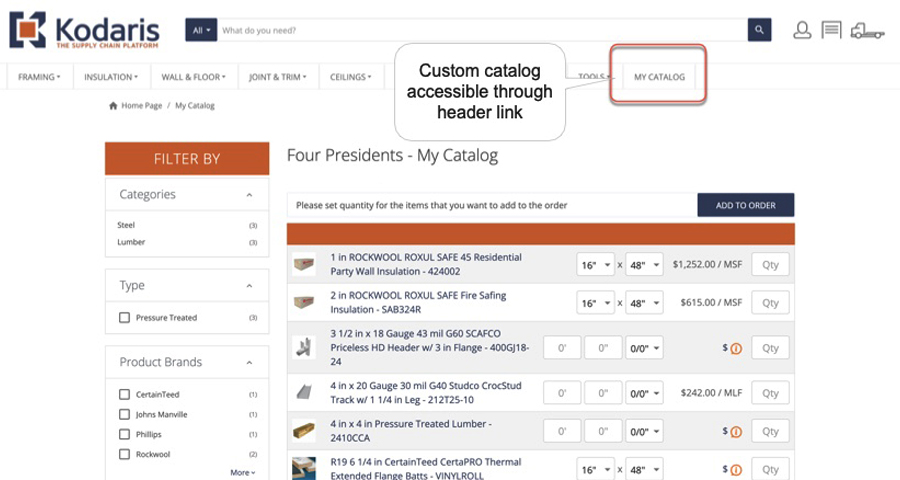Open ROCKWOOL ROXUL SAFE 45 product link
Image resolution: width=900 pixels, height=480 pixels.
(x=426, y=264)
